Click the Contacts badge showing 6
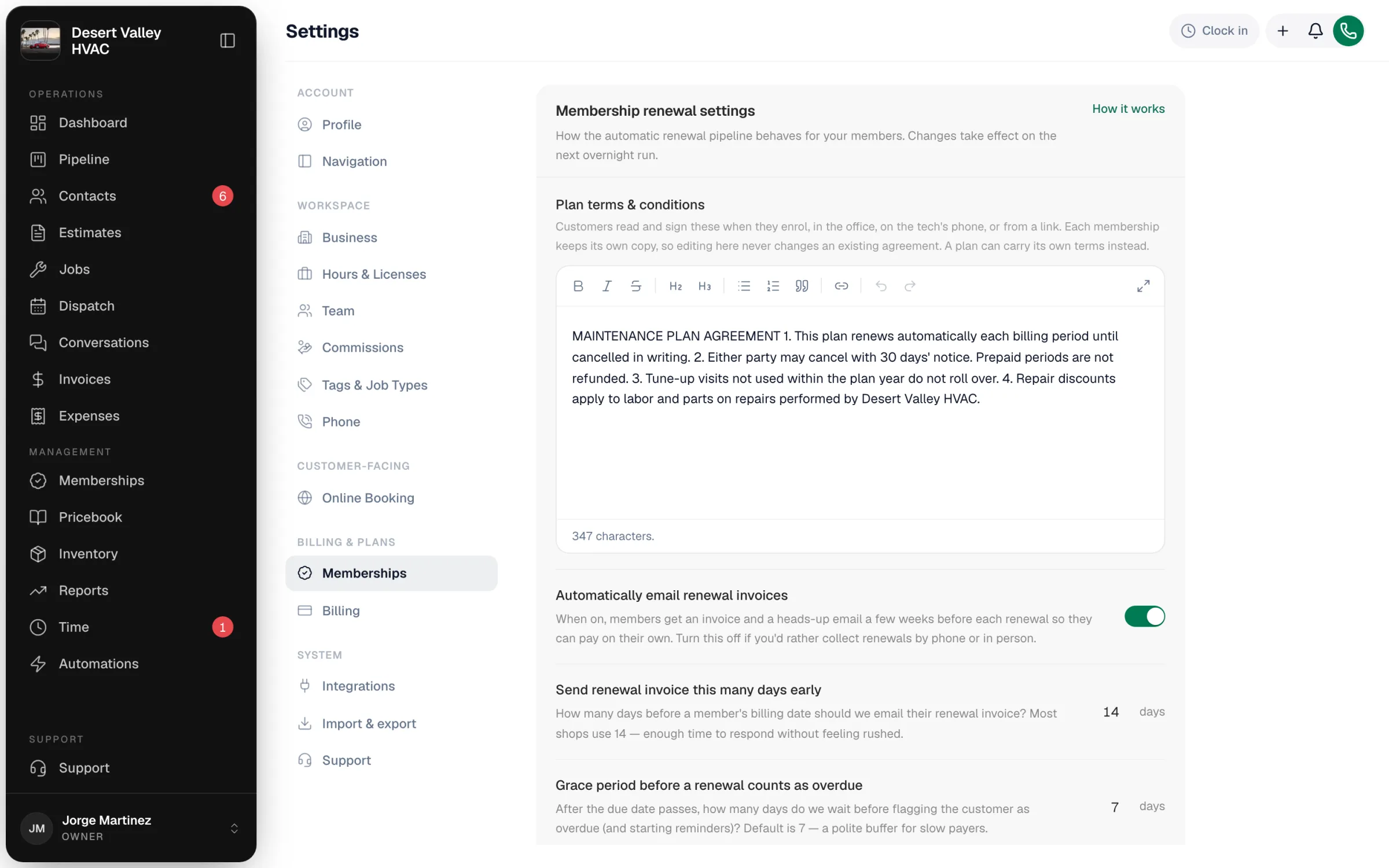Screen dimensions: 1389x868 tap(222, 196)
